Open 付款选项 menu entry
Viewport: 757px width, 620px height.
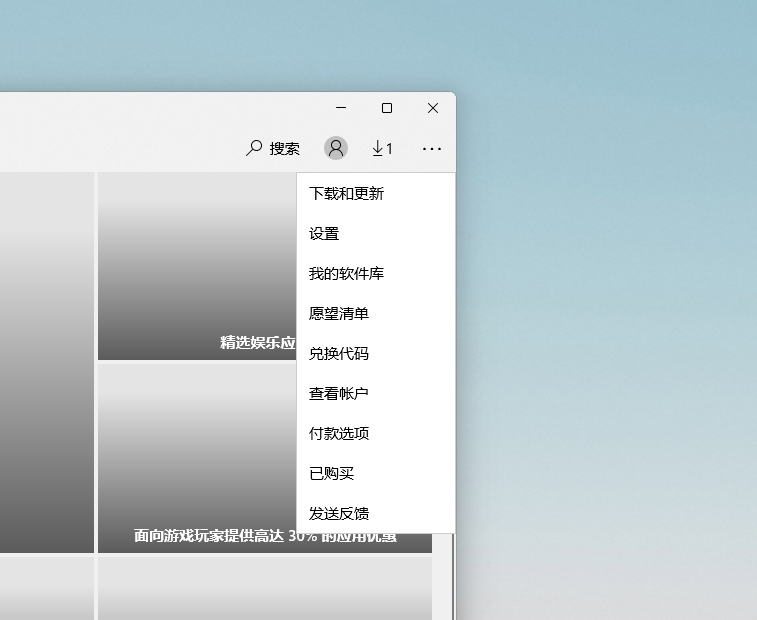(x=376, y=434)
